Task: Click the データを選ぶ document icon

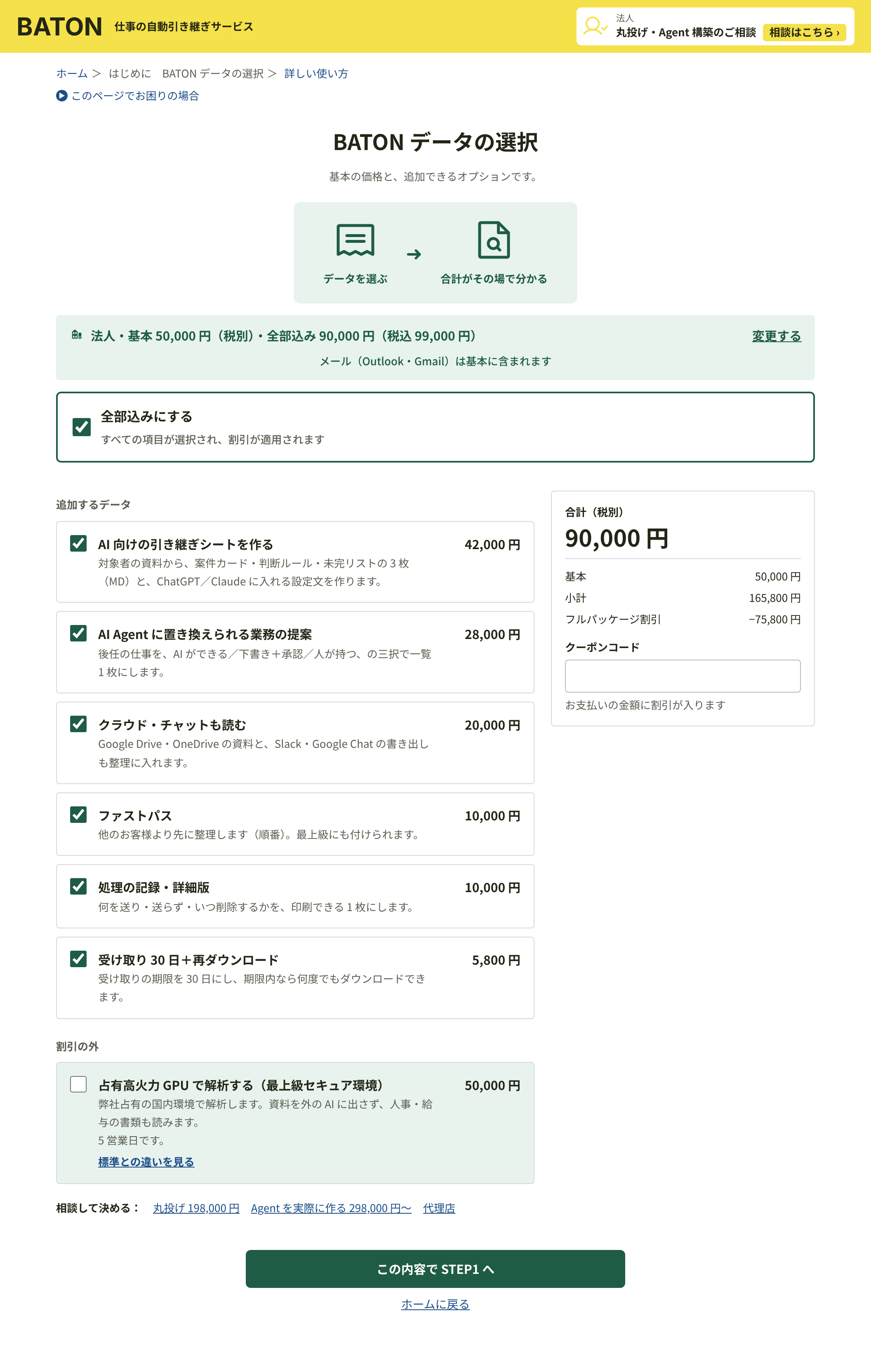Action: tap(355, 240)
